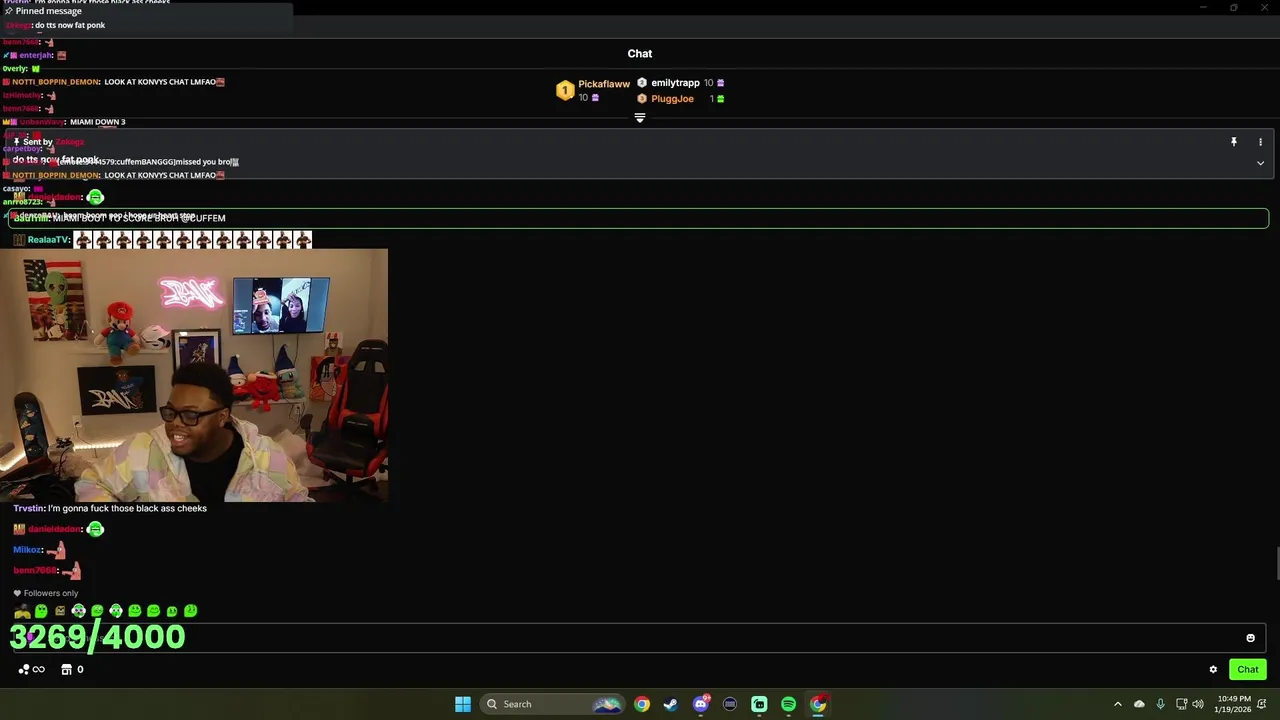Expand the gift leaderboard with the arrow handle
1280x720 pixels.
point(640,118)
